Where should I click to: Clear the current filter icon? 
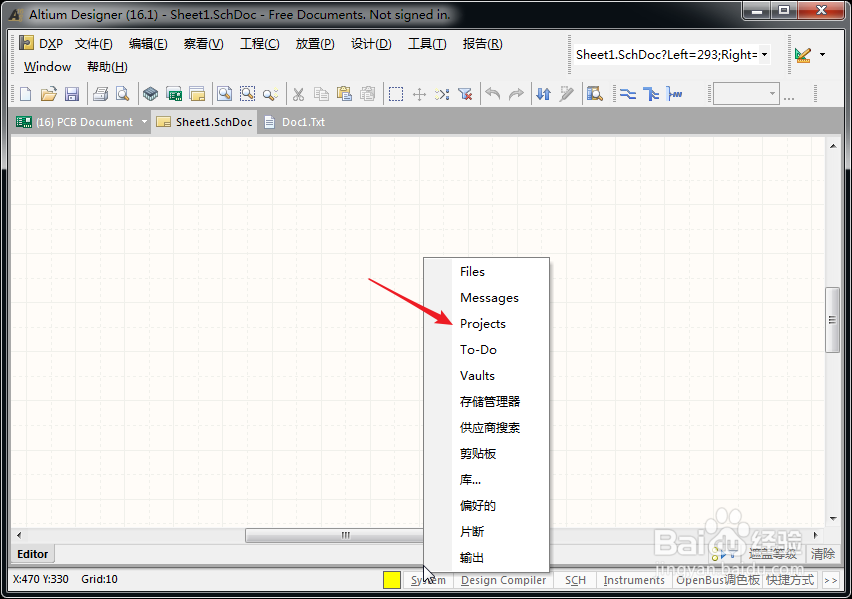pos(465,94)
